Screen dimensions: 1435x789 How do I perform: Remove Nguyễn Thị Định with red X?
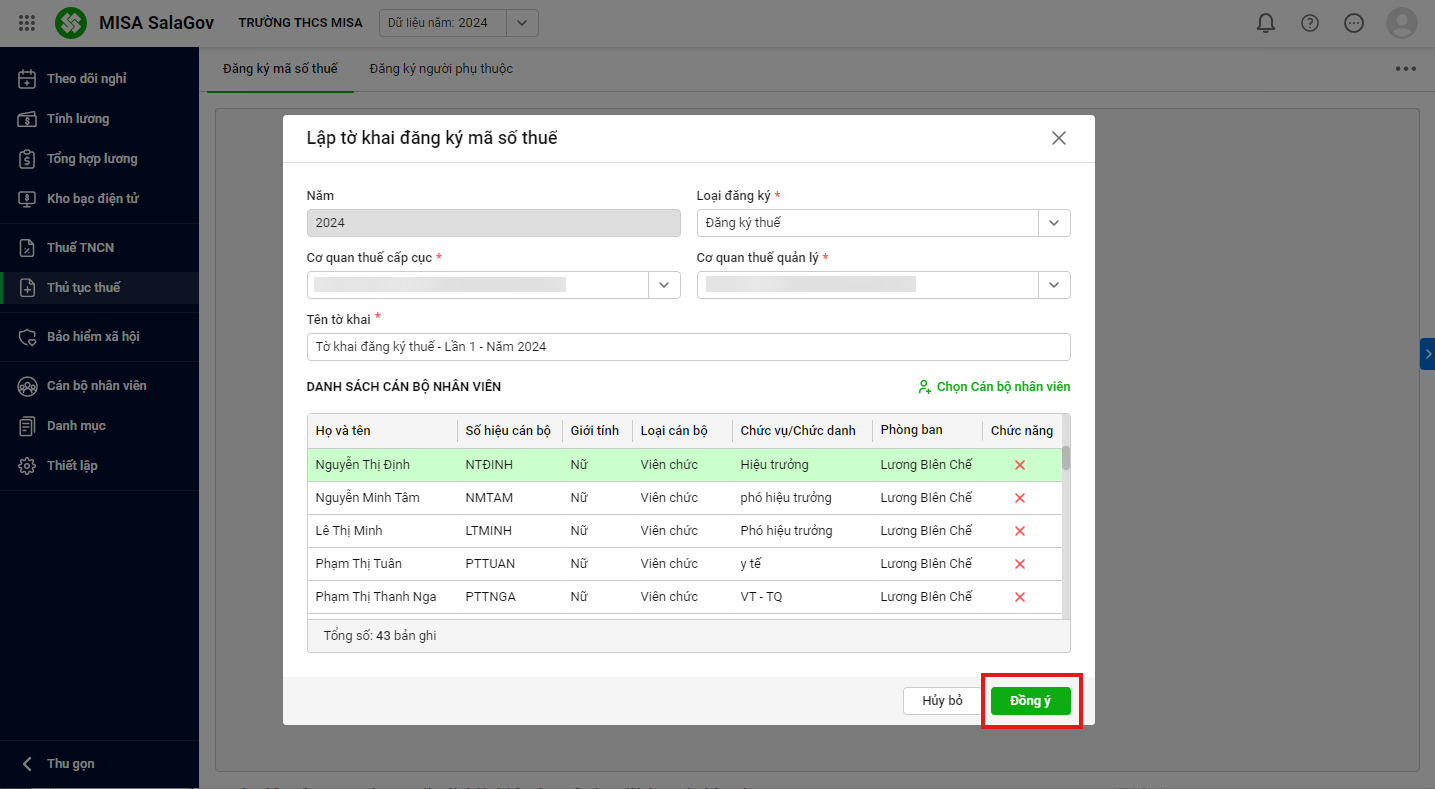click(1020, 465)
